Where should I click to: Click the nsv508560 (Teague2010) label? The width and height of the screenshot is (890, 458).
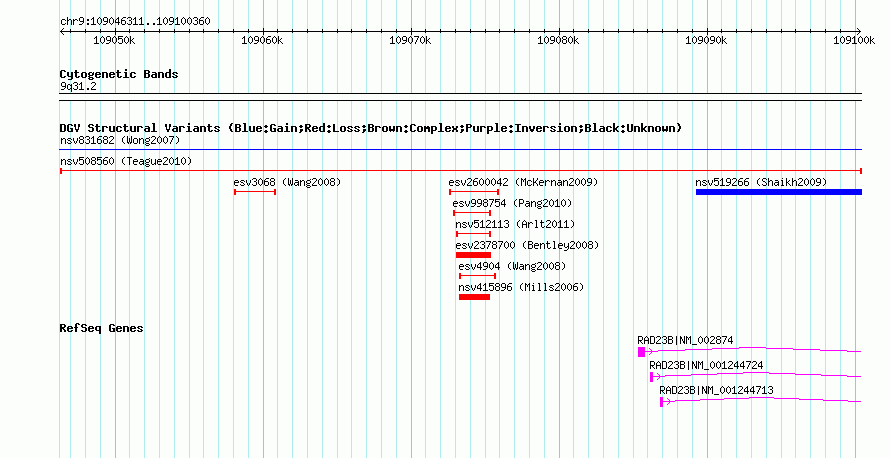pos(126,161)
